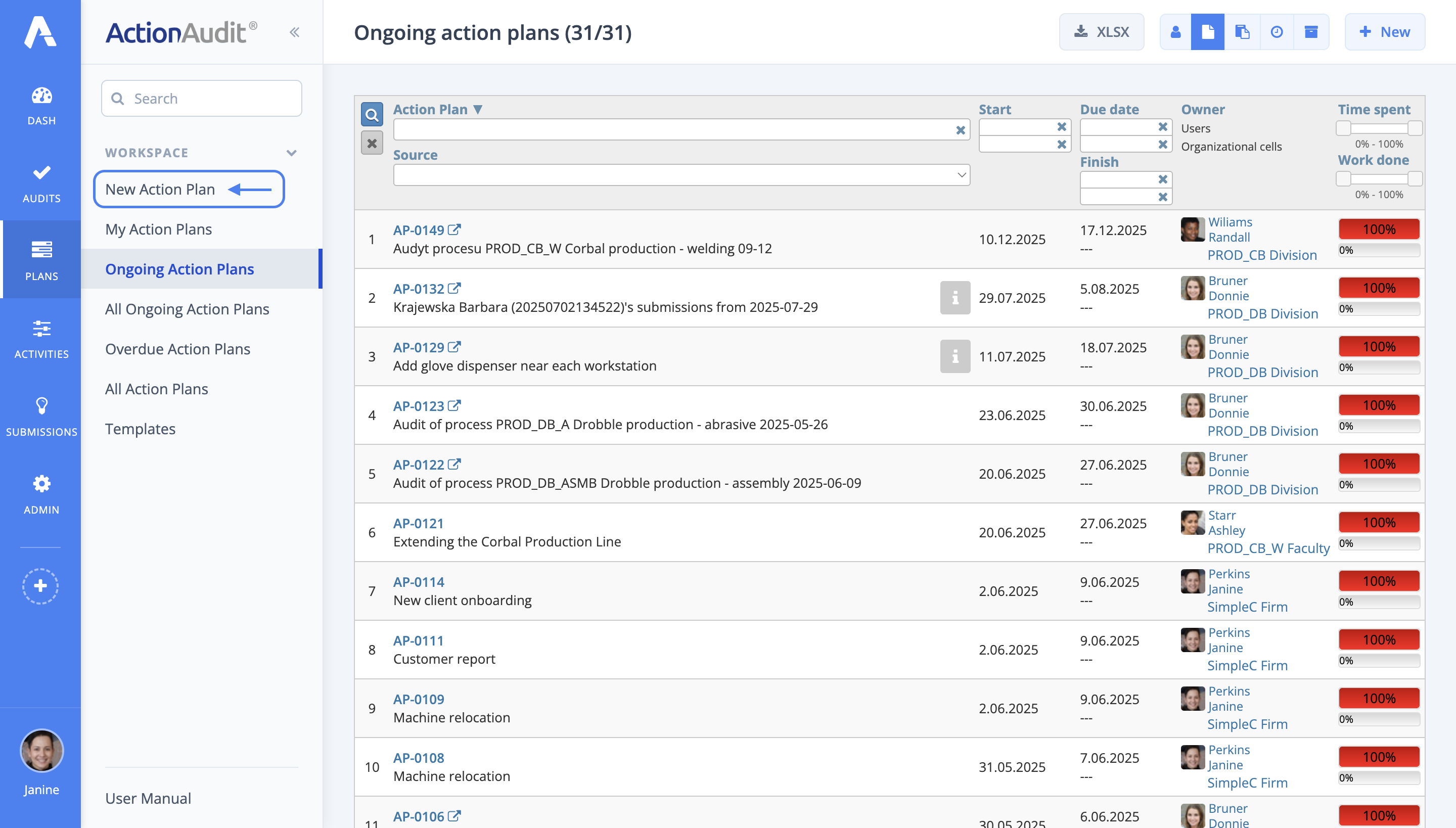This screenshot has width=1456, height=828.
Task: Click the magnifier search icon in the filter row
Action: tap(372, 115)
